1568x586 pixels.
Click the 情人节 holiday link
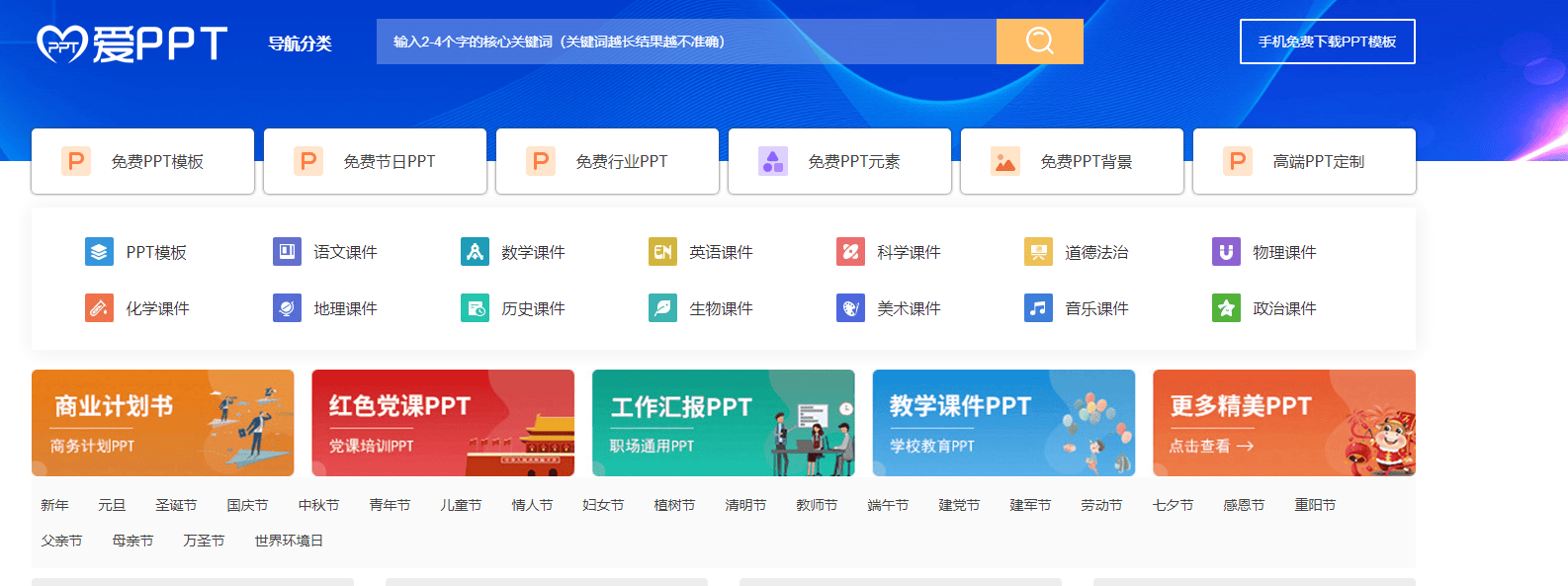click(x=532, y=505)
